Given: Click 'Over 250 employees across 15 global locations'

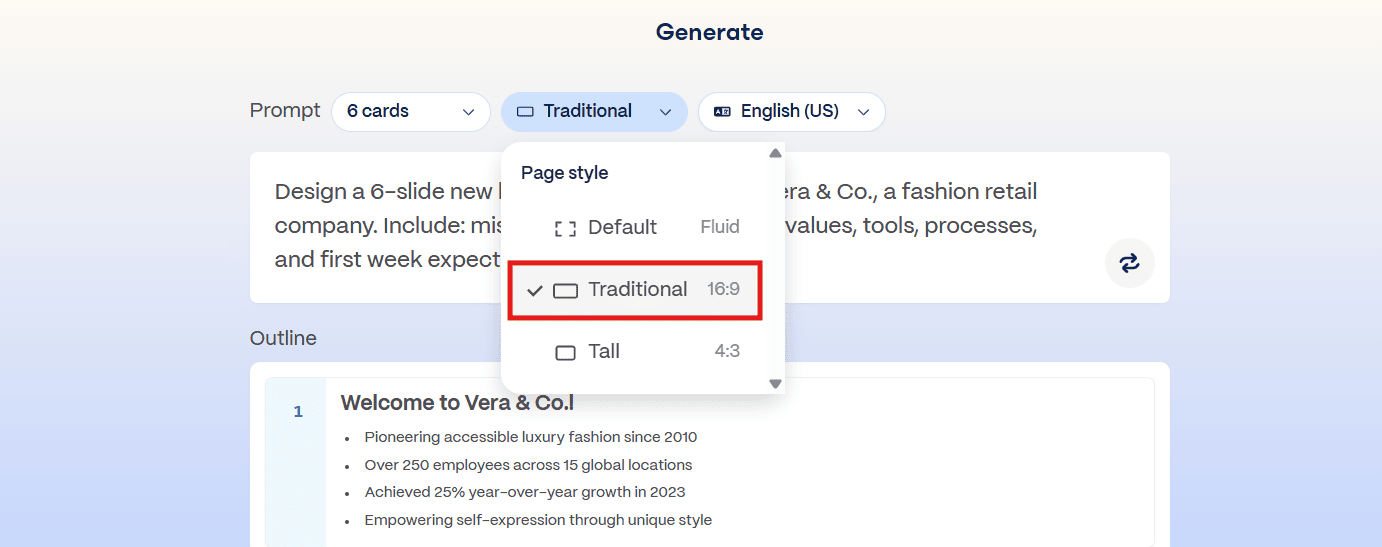Looking at the screenshot, I should coord(528,465).
